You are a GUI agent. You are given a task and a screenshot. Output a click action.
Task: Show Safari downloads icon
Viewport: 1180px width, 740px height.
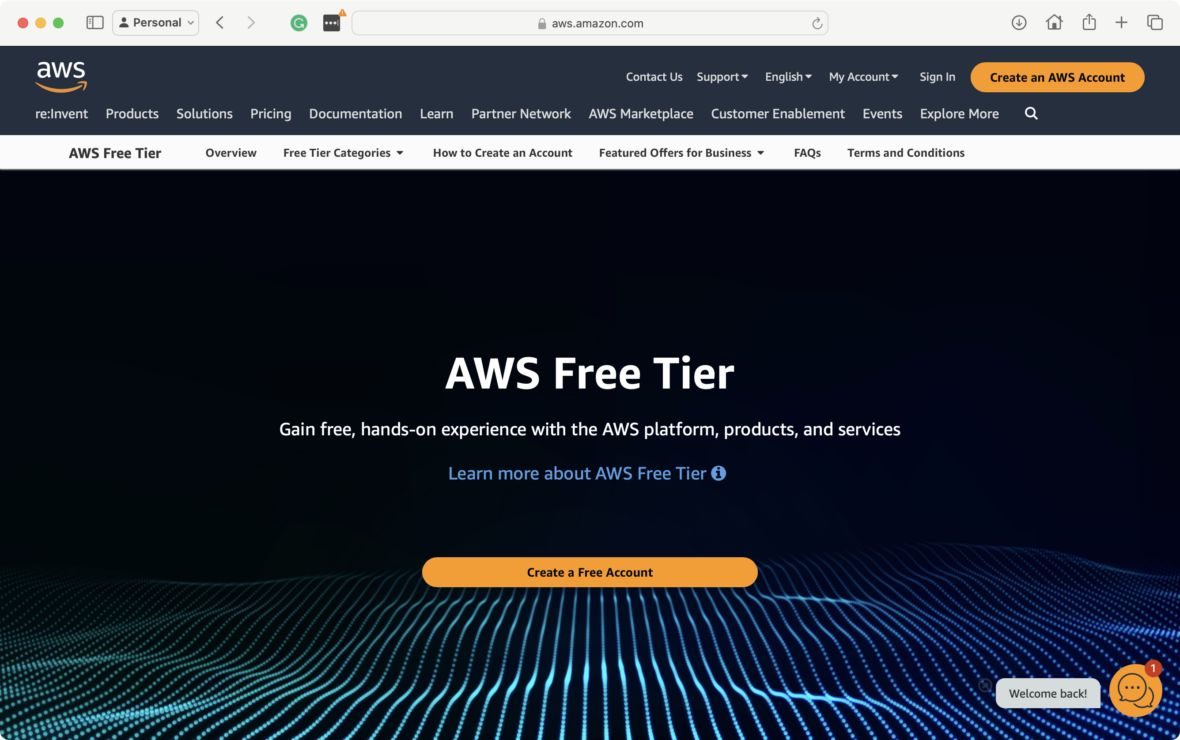pyautogui.click(x=1019, y=23)
